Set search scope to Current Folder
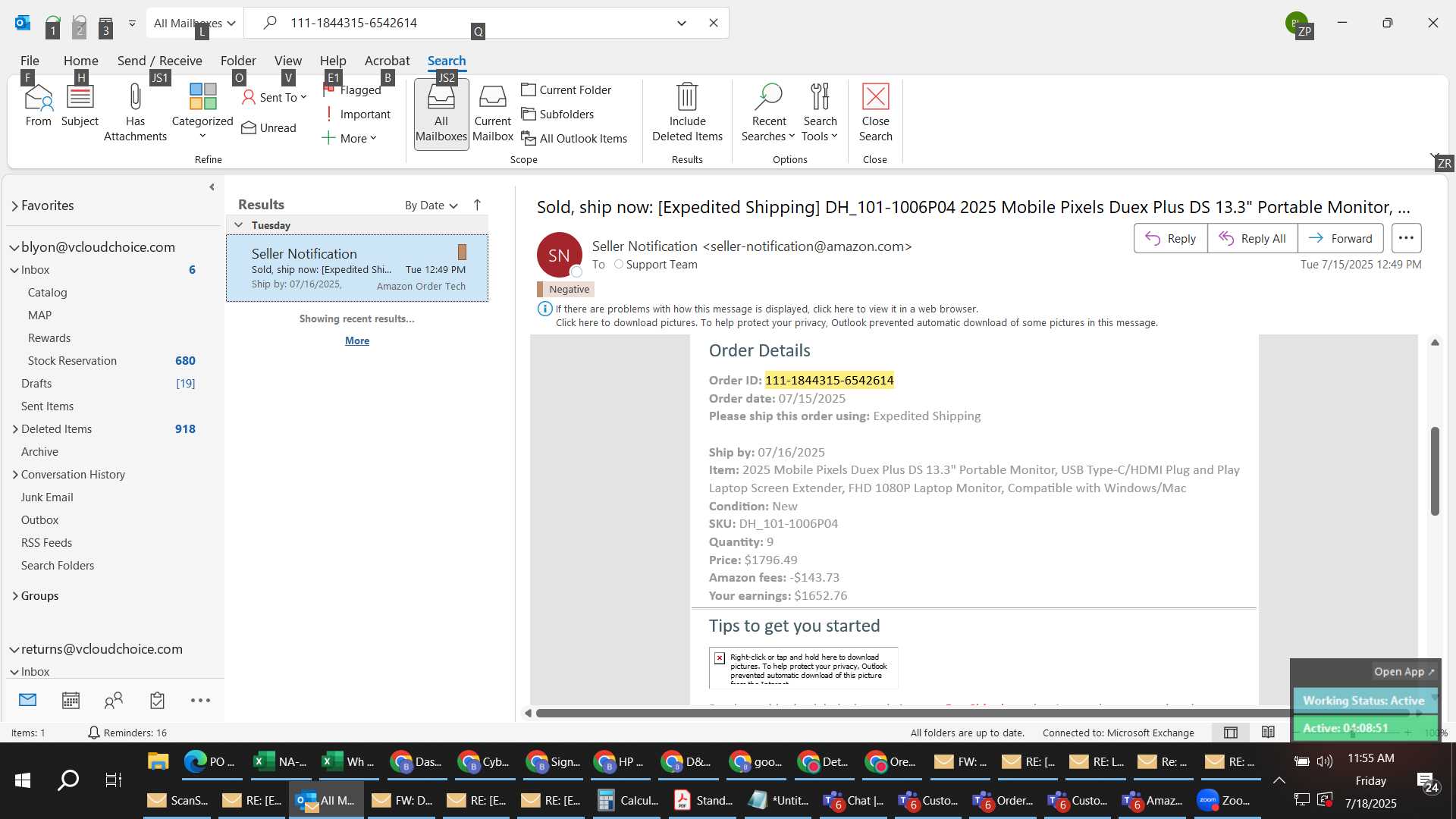 pyautogui.click(x=566, y=89)
